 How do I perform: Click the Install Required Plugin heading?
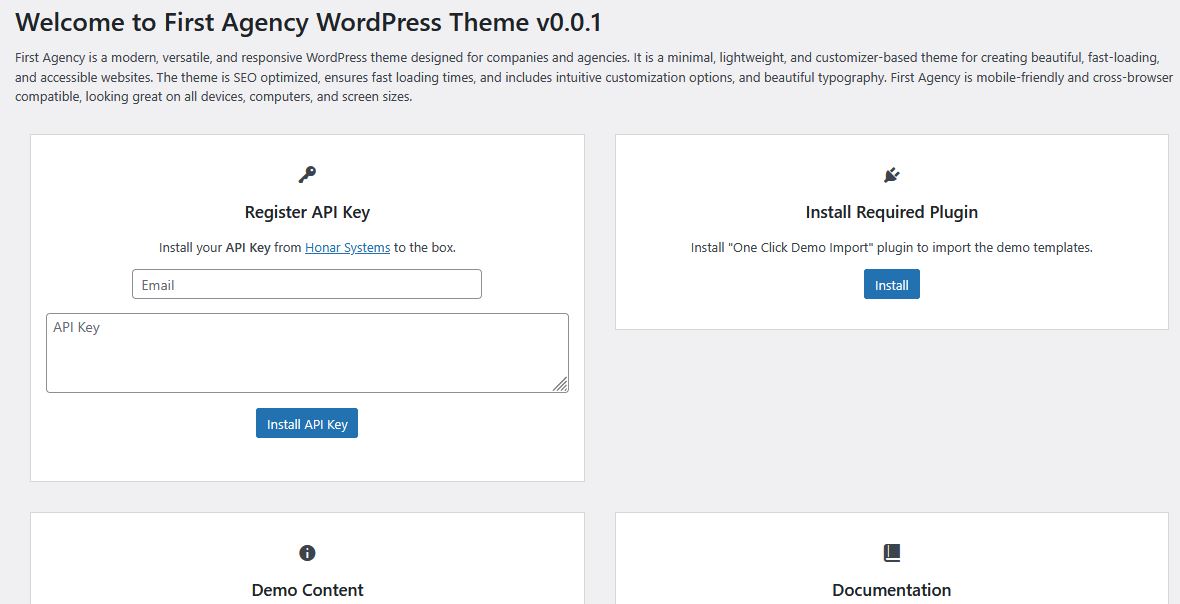point(892,212)
